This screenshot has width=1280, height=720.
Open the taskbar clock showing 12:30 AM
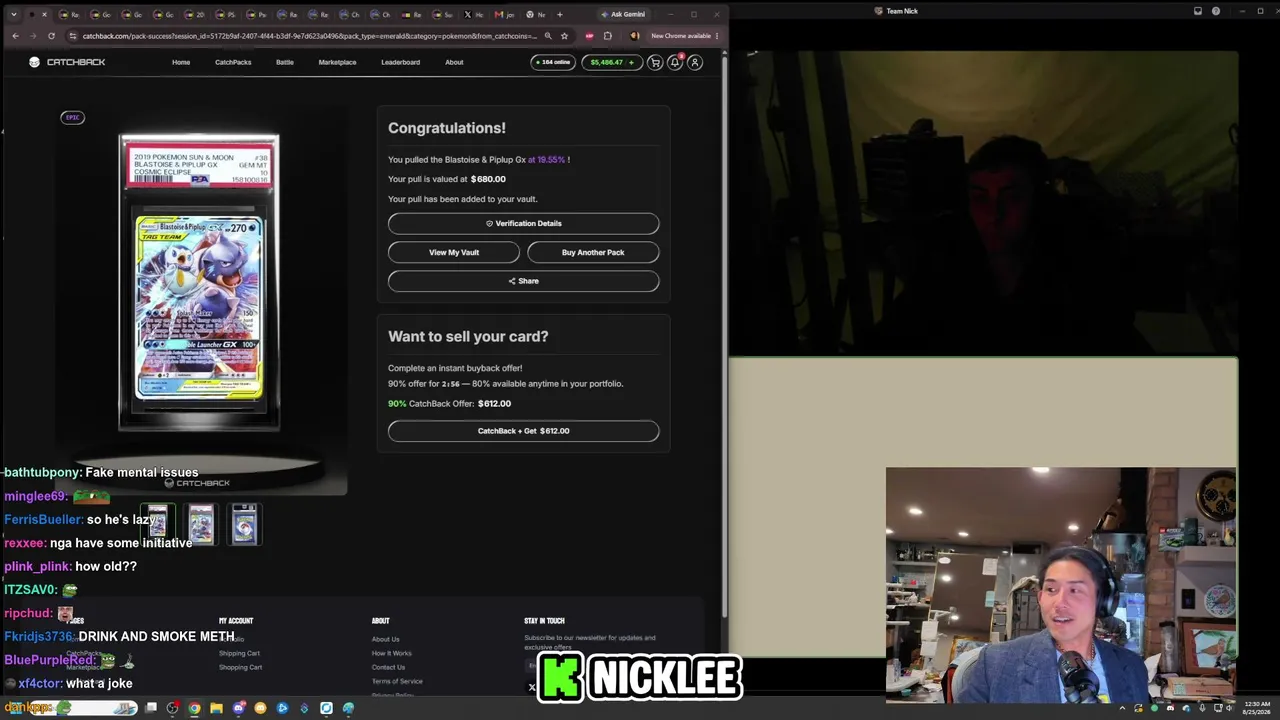(x=1255, y=708)
